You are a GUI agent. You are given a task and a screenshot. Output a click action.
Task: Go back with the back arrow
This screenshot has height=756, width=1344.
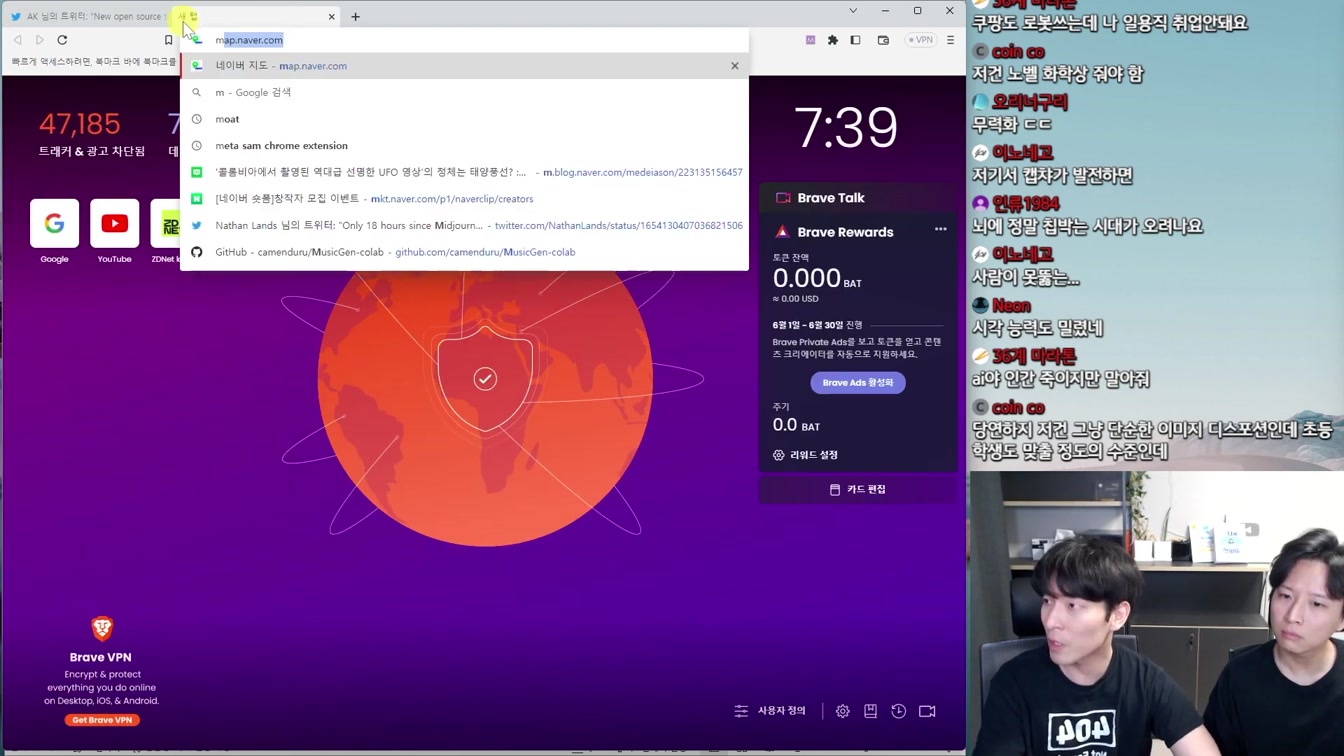click(x=18, y=40)
